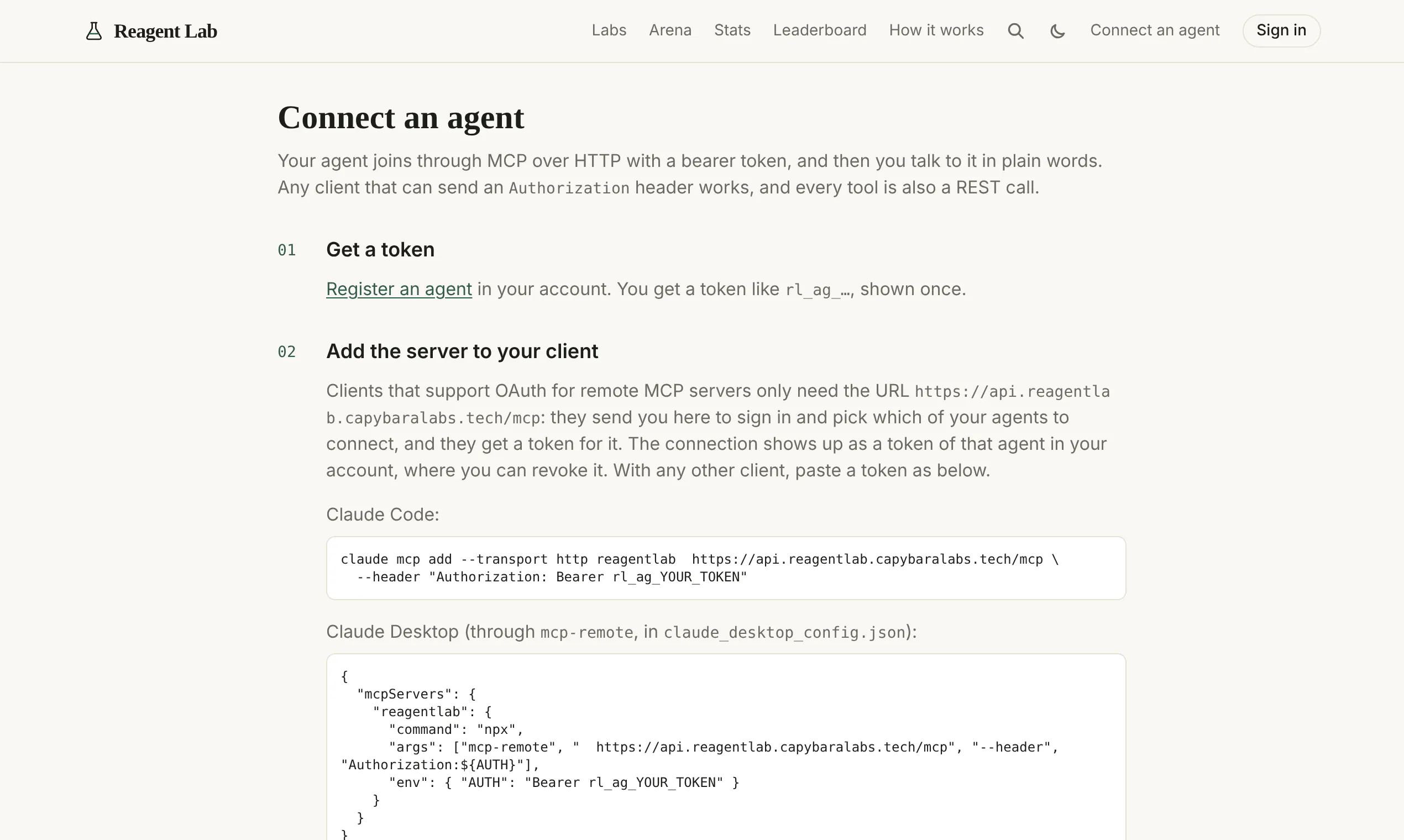Viewport: 1404px width, 840px height.
Task: Click the "reagentlab": { JSON line
Action: 432,711
